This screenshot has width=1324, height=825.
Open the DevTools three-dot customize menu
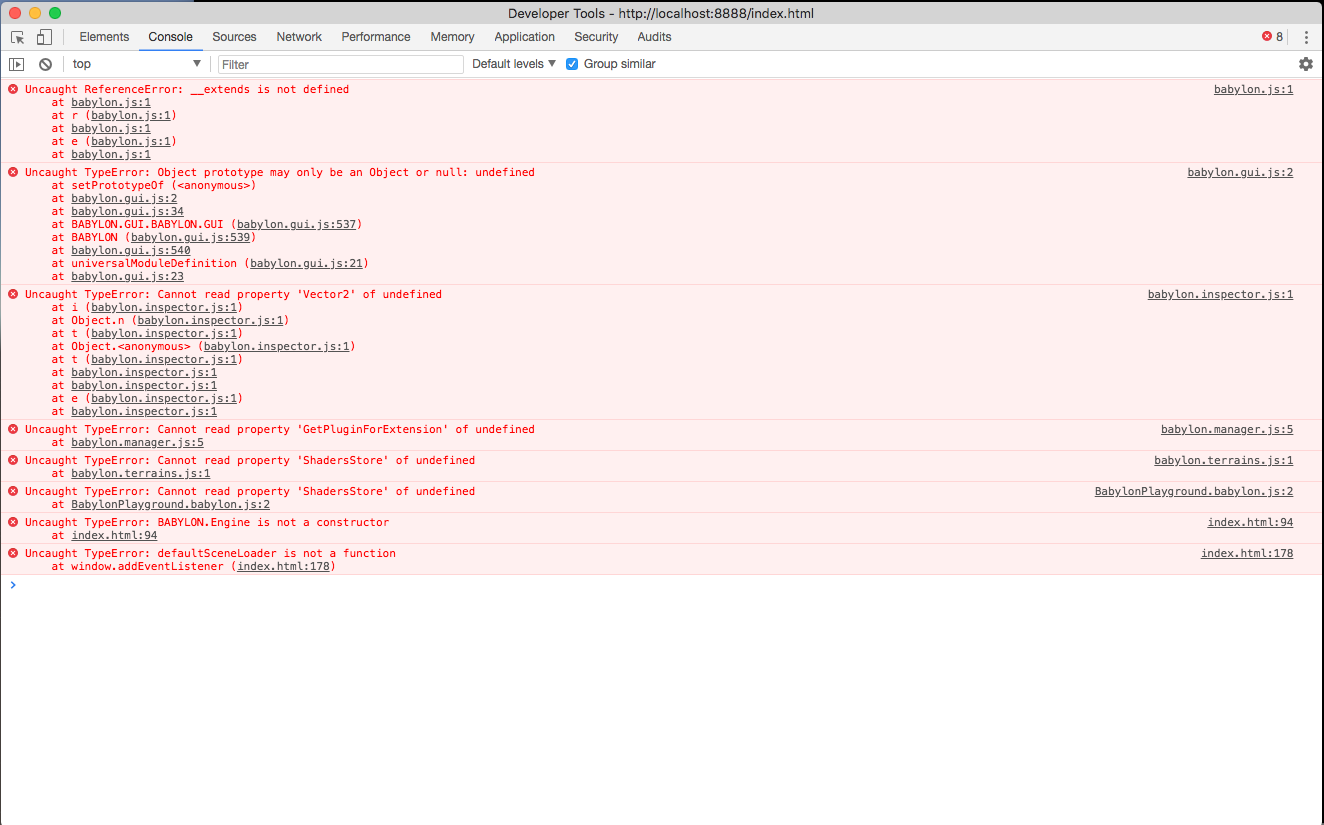[x=1306, y=37]
